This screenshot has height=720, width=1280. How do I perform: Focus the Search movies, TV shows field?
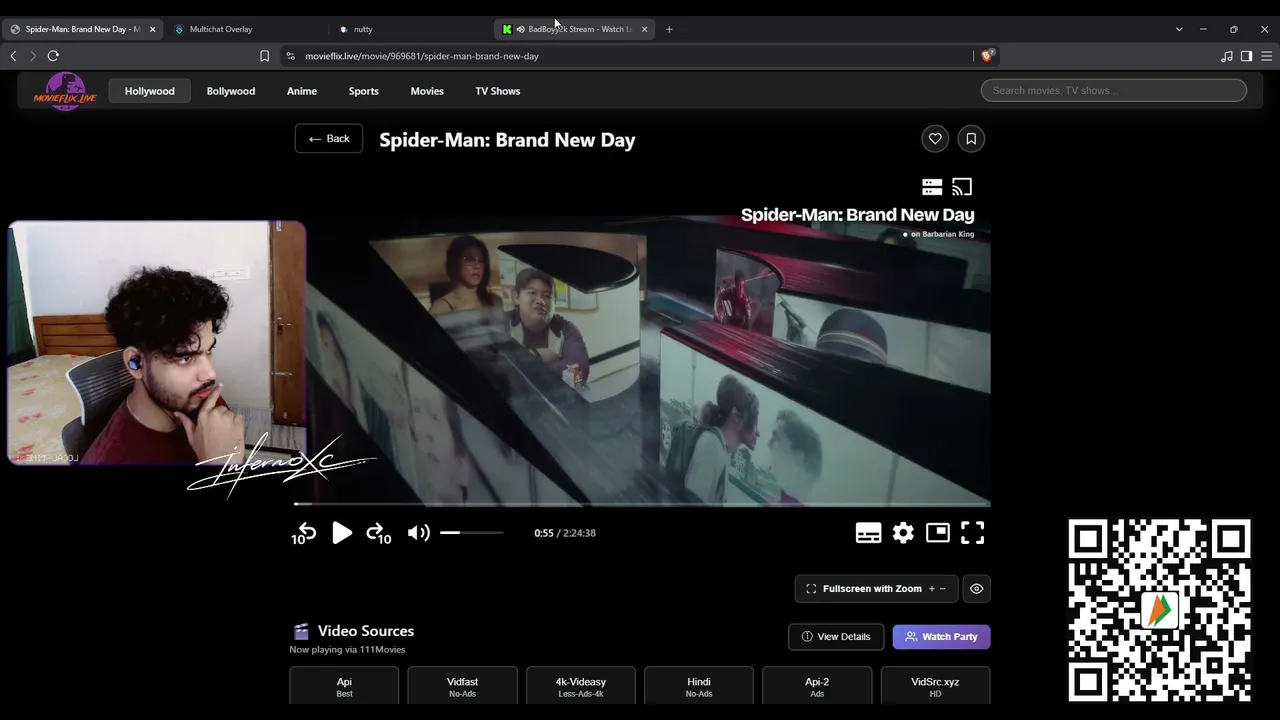[x=1114, y=91]
